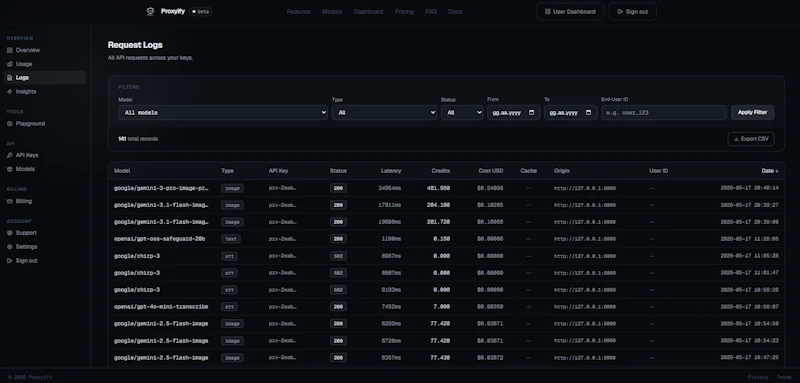Click the 7.000 credits value
This screenshot has width=800, height=383.
[442, 307]
